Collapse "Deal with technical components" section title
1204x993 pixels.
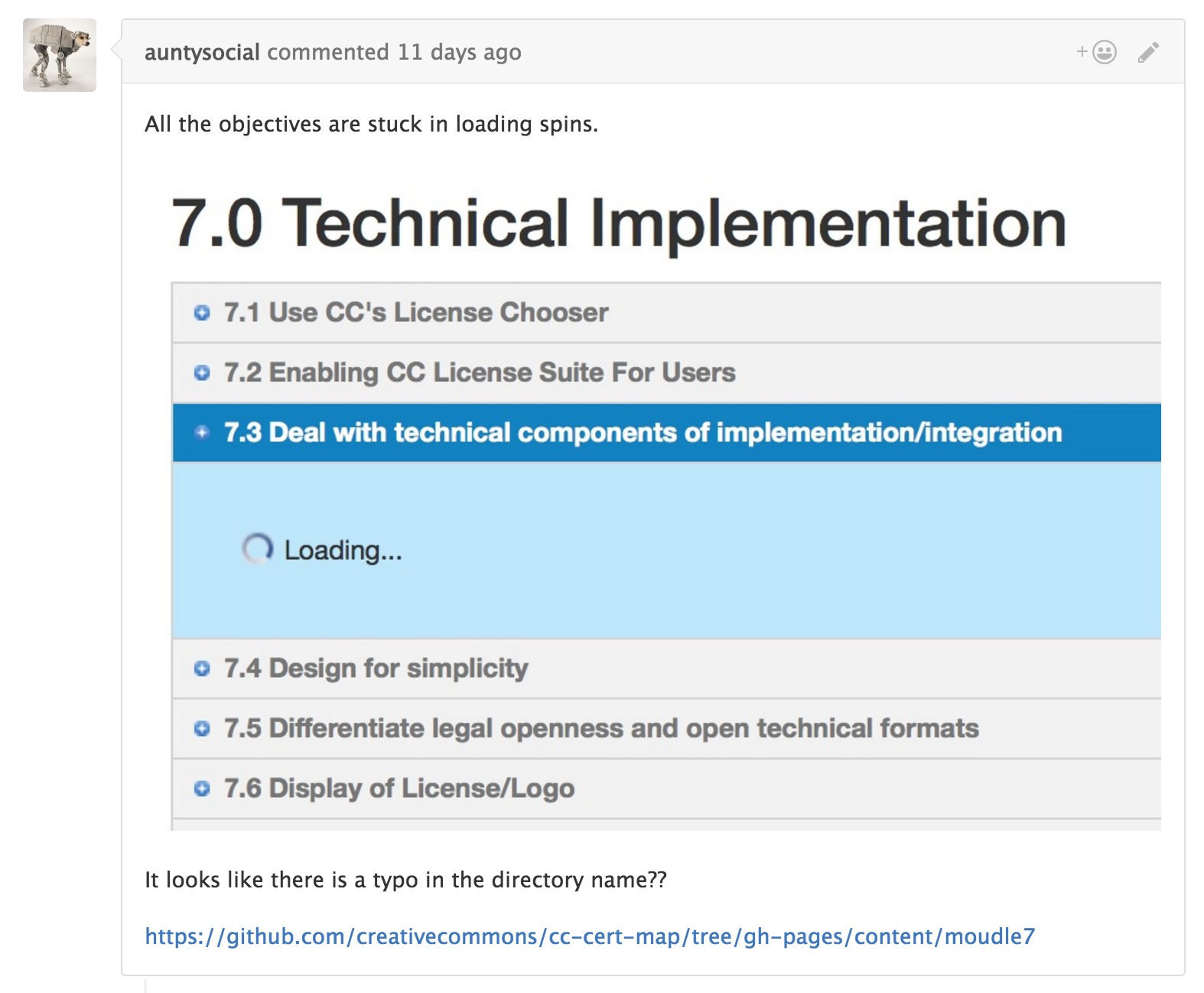[x=642, y=432]
